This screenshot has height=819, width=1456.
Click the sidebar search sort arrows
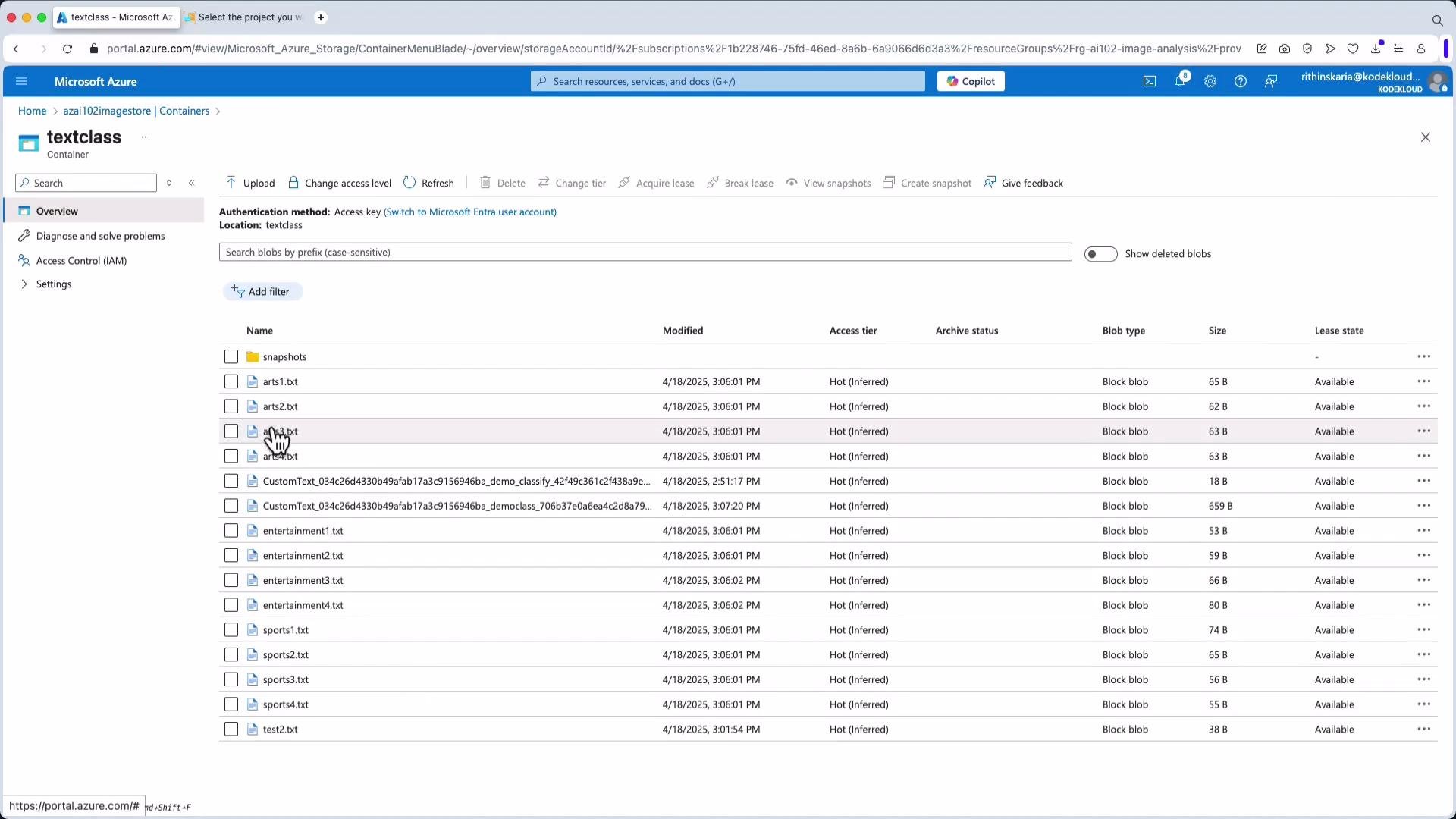point(169,183)
